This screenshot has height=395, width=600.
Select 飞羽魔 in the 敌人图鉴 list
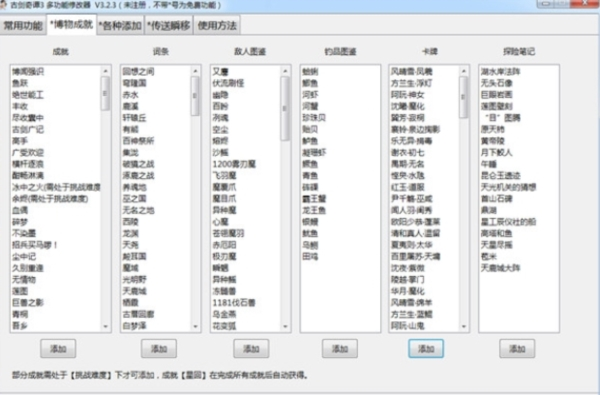click(225, 175)
